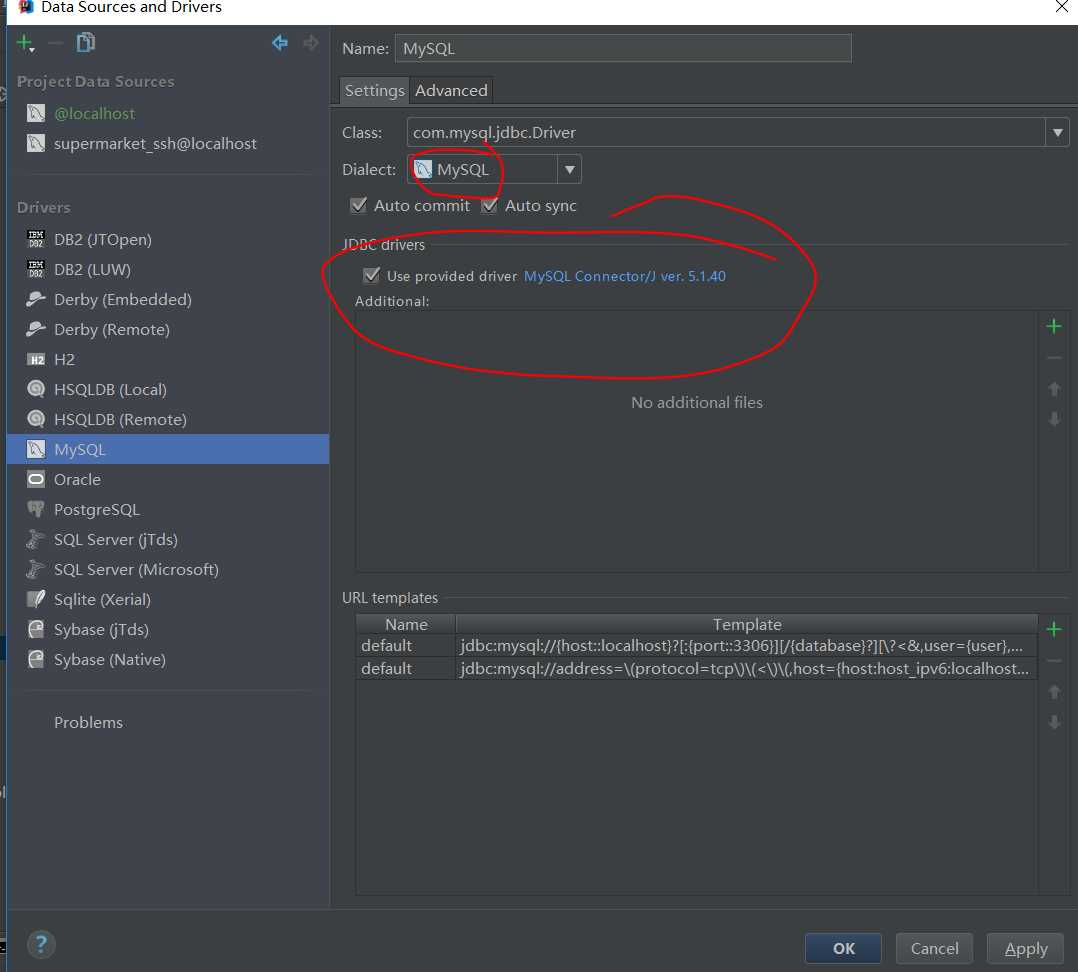The width and height of the screenshot is (1078, 972).
Task: Click the @localhost data source icon
Action: click(x=36, y=113)
